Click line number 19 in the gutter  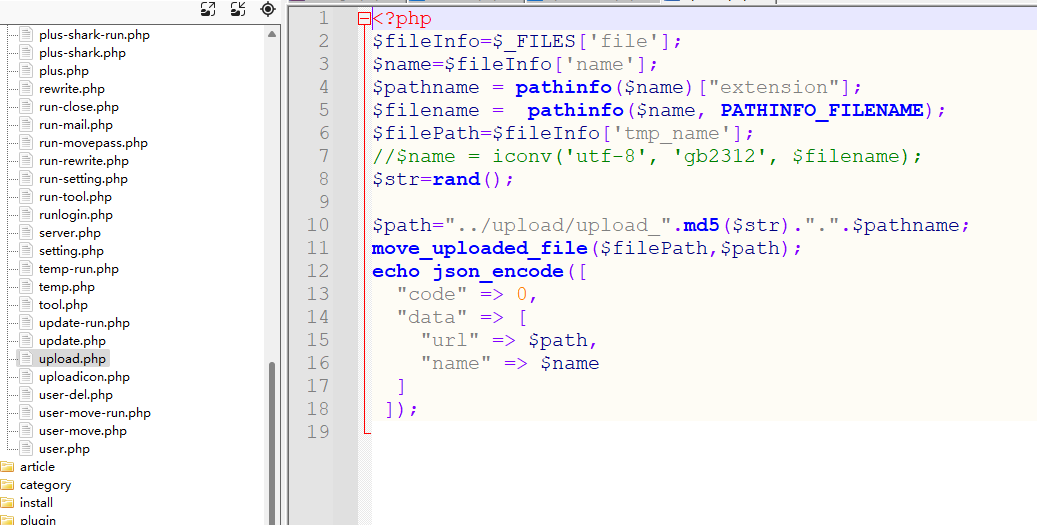tap(317, 431)
